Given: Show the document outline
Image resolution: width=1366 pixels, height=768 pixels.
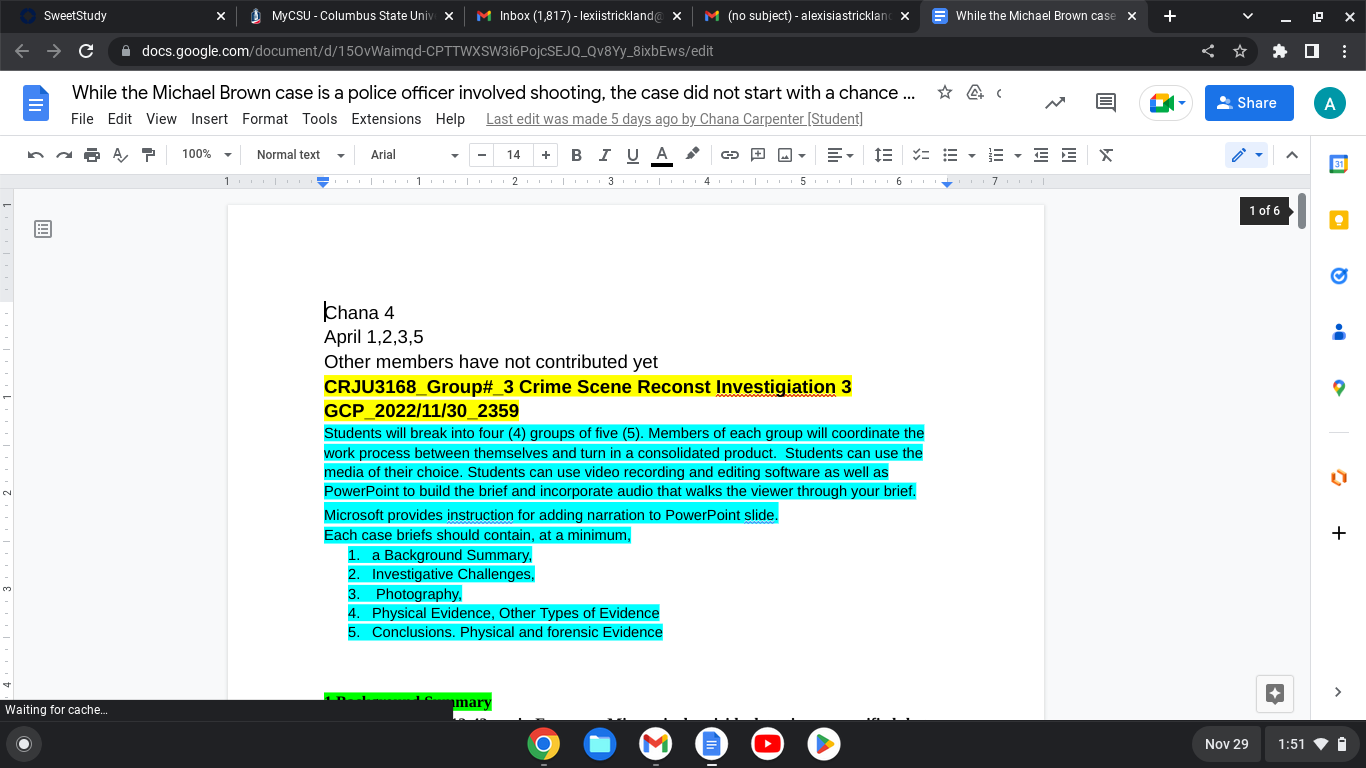Looking at the screenshot, I should pyautogui.click(x=43, y=229).
